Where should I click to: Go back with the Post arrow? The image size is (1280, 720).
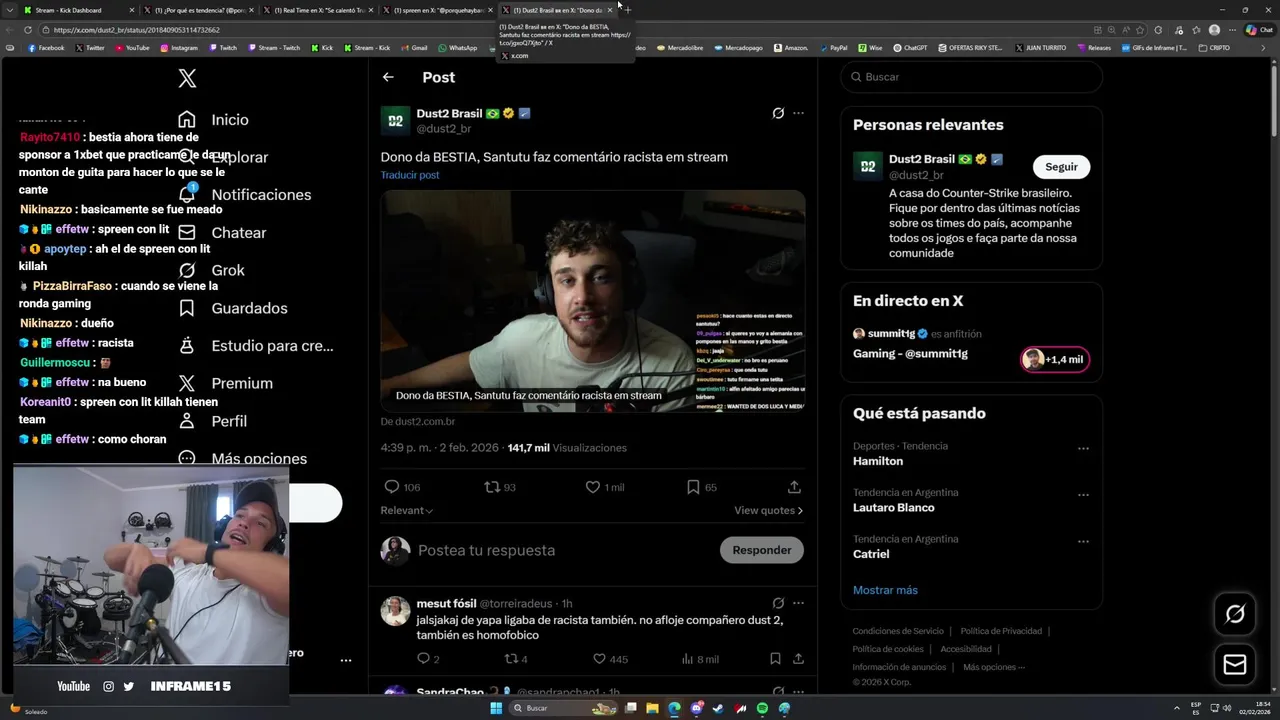tap(388, 77)
